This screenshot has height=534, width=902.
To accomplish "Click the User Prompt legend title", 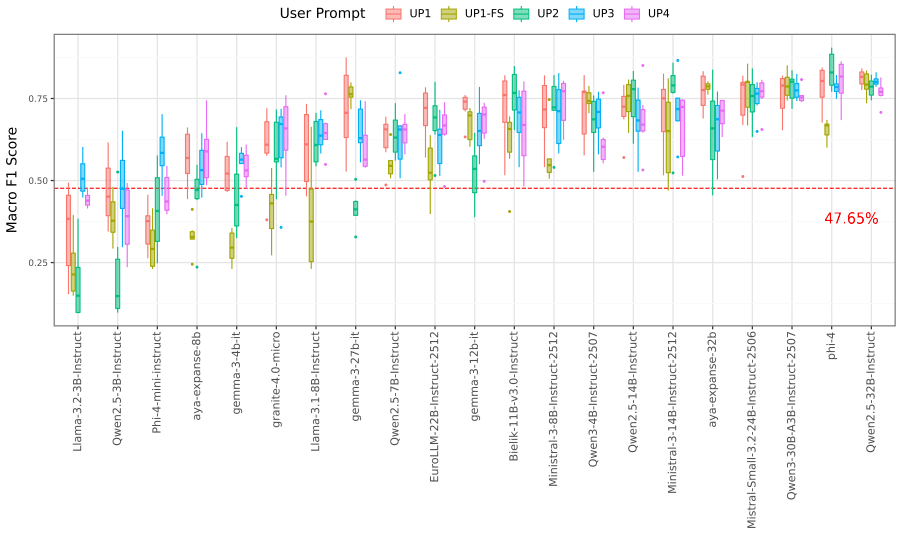I will click(322, 13).
